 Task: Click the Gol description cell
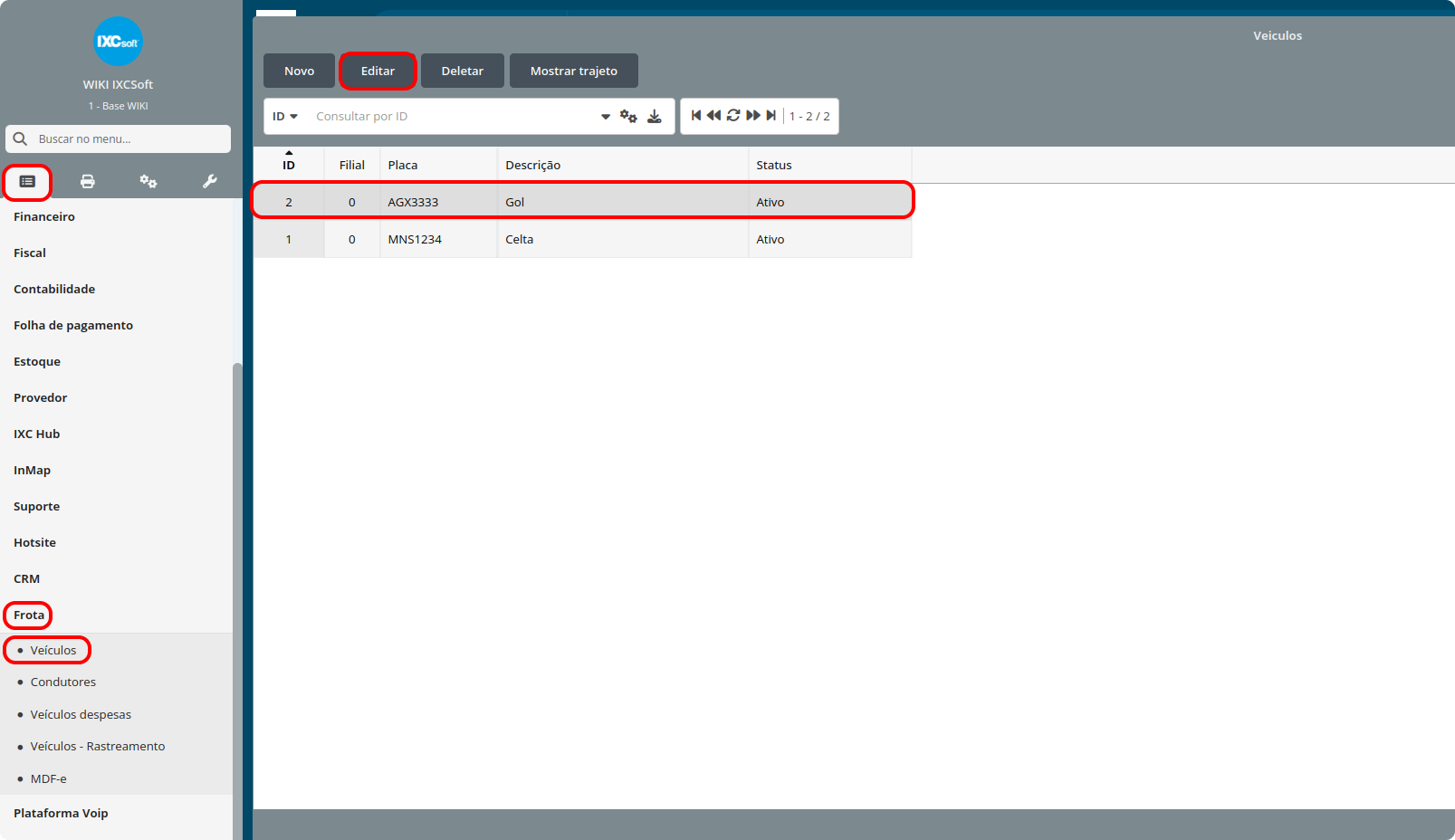click(623, 202)
